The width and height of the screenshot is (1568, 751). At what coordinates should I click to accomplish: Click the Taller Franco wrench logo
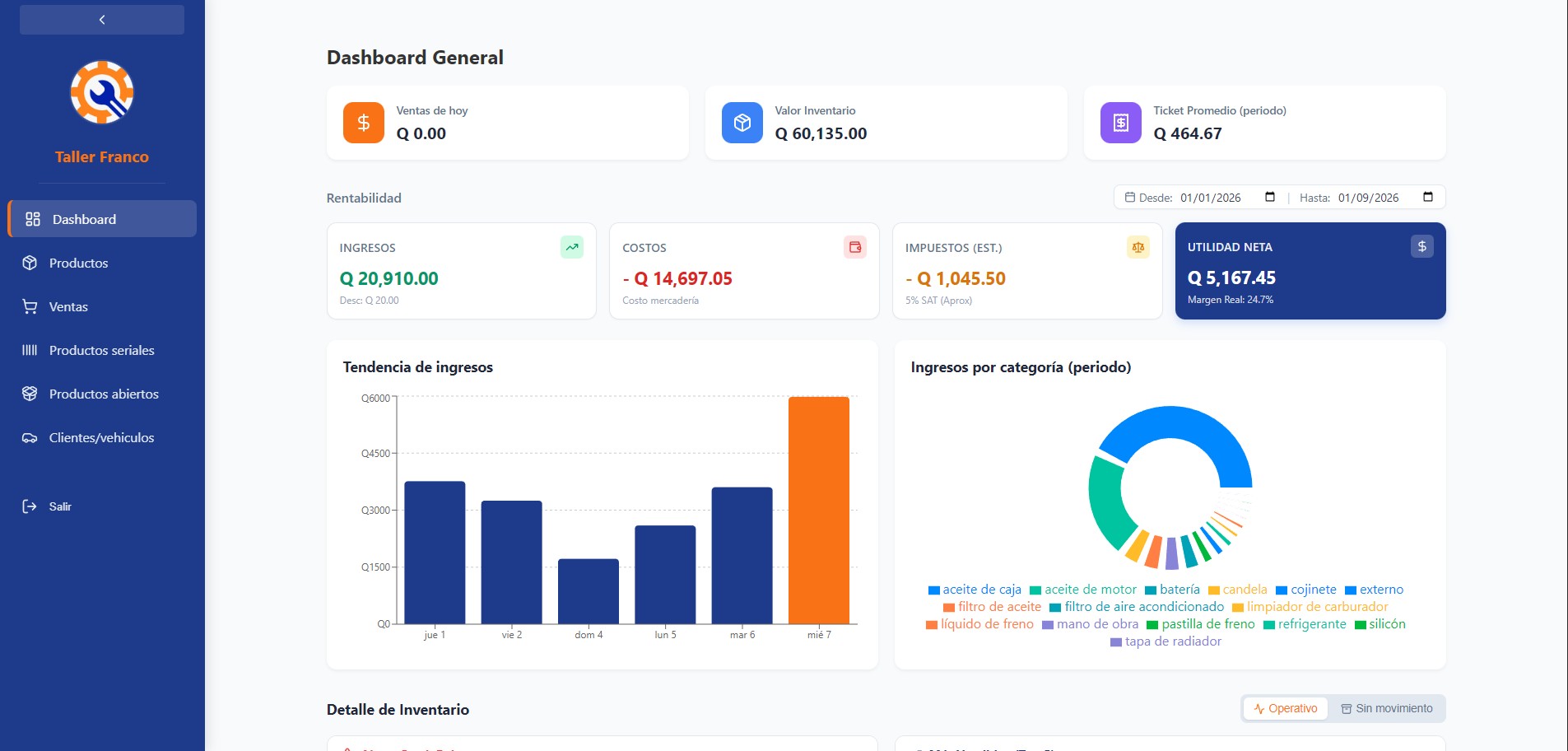coord(102,92)
